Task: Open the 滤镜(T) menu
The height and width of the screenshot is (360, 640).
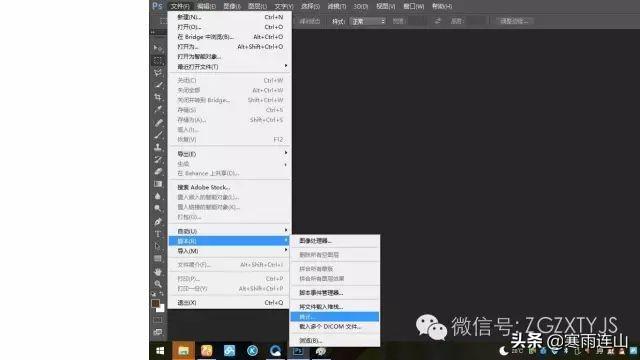Action: tap(337, 6)
